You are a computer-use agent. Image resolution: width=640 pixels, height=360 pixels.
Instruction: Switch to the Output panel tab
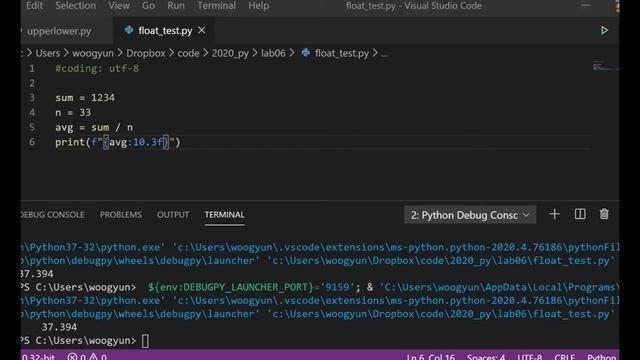(173, 215)
